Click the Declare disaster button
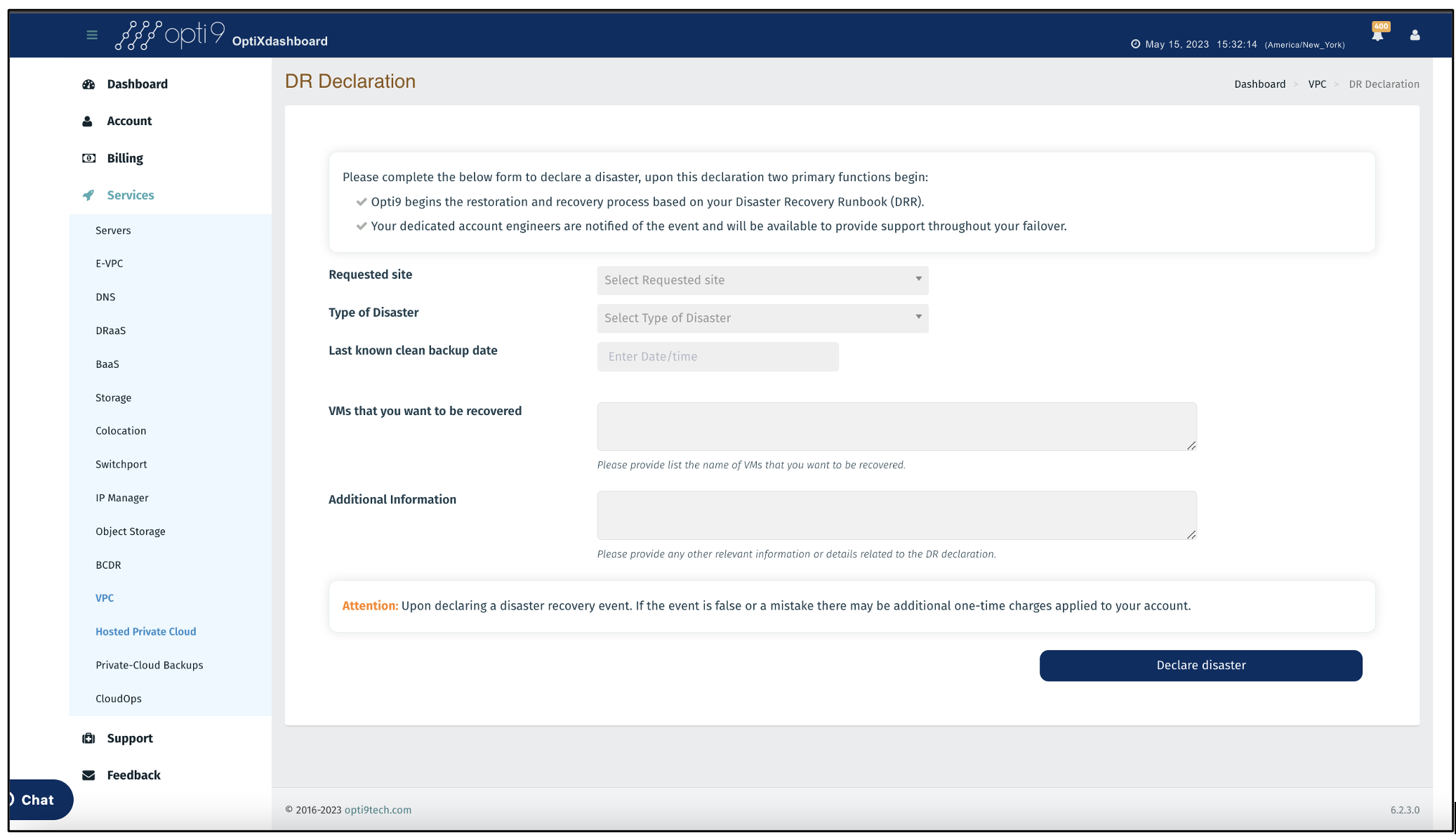 (x=1201, y=665)
